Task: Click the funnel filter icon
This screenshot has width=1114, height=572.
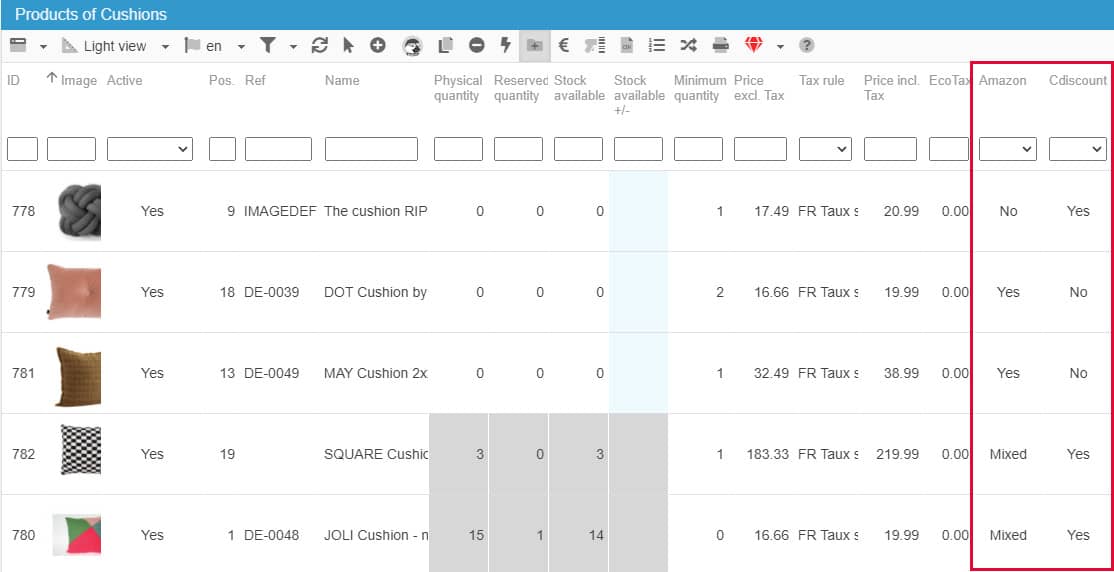Action: [267, 45]
